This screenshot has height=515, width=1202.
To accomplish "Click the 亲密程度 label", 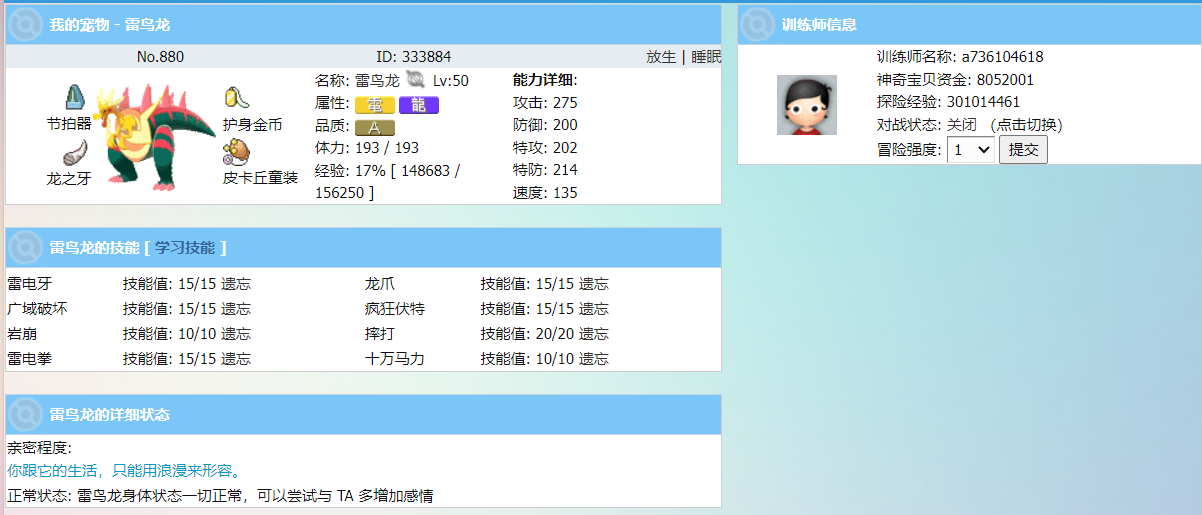I will coord(40,448).
